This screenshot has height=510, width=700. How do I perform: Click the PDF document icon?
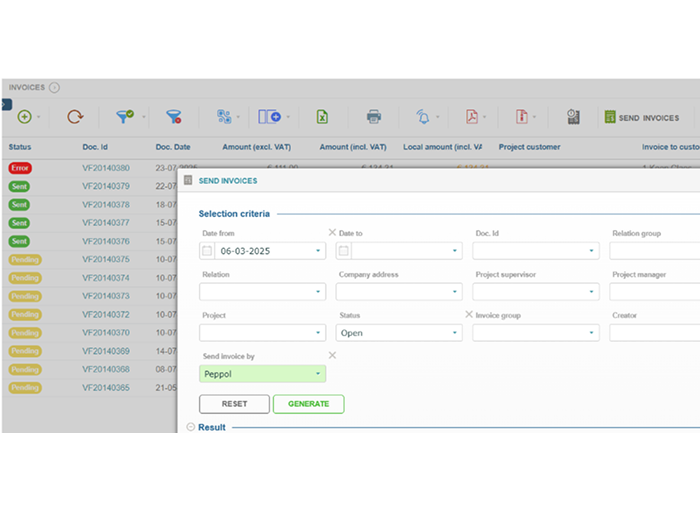click(x=472, y=117)
